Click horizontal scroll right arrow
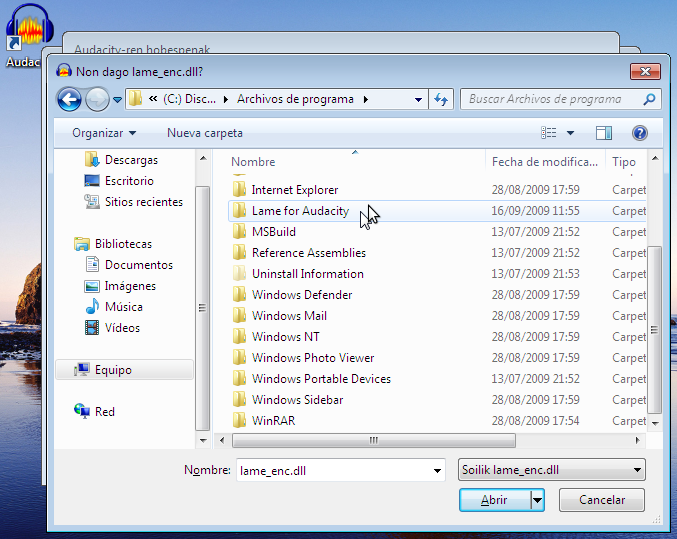677x539 pixels. click(637, 441)
